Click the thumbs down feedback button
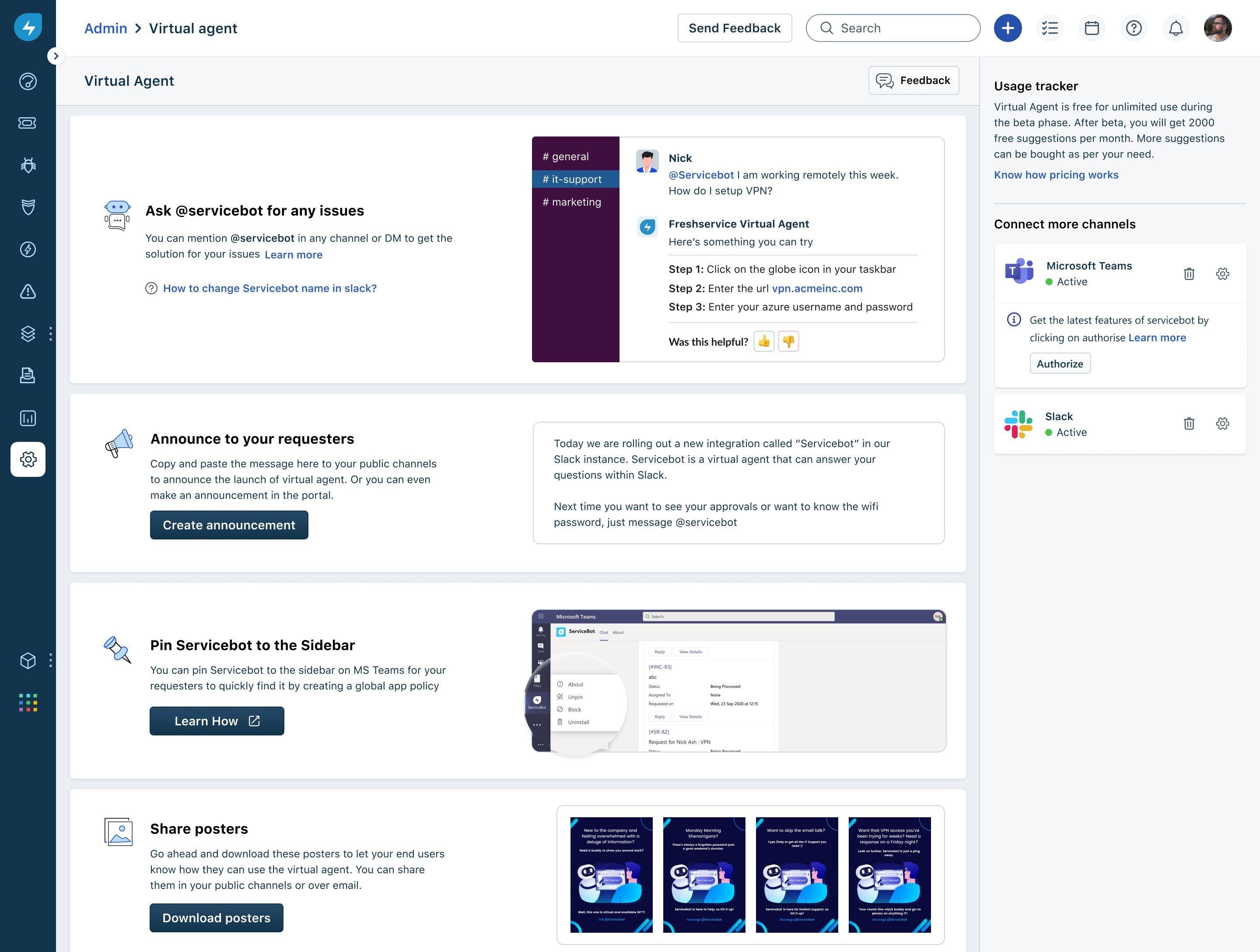Image resolution: width=1260 pixels, height=952 pixels. coord(788,342)
